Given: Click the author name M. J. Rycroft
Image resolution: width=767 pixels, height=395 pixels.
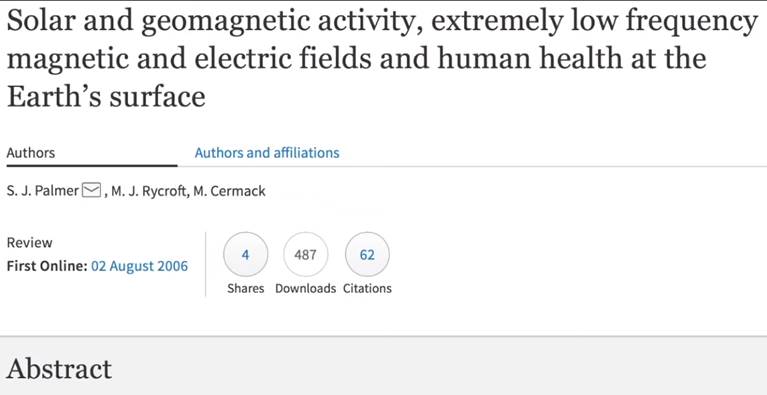Looking at the screenshot, I should click(x=150, y=191).
